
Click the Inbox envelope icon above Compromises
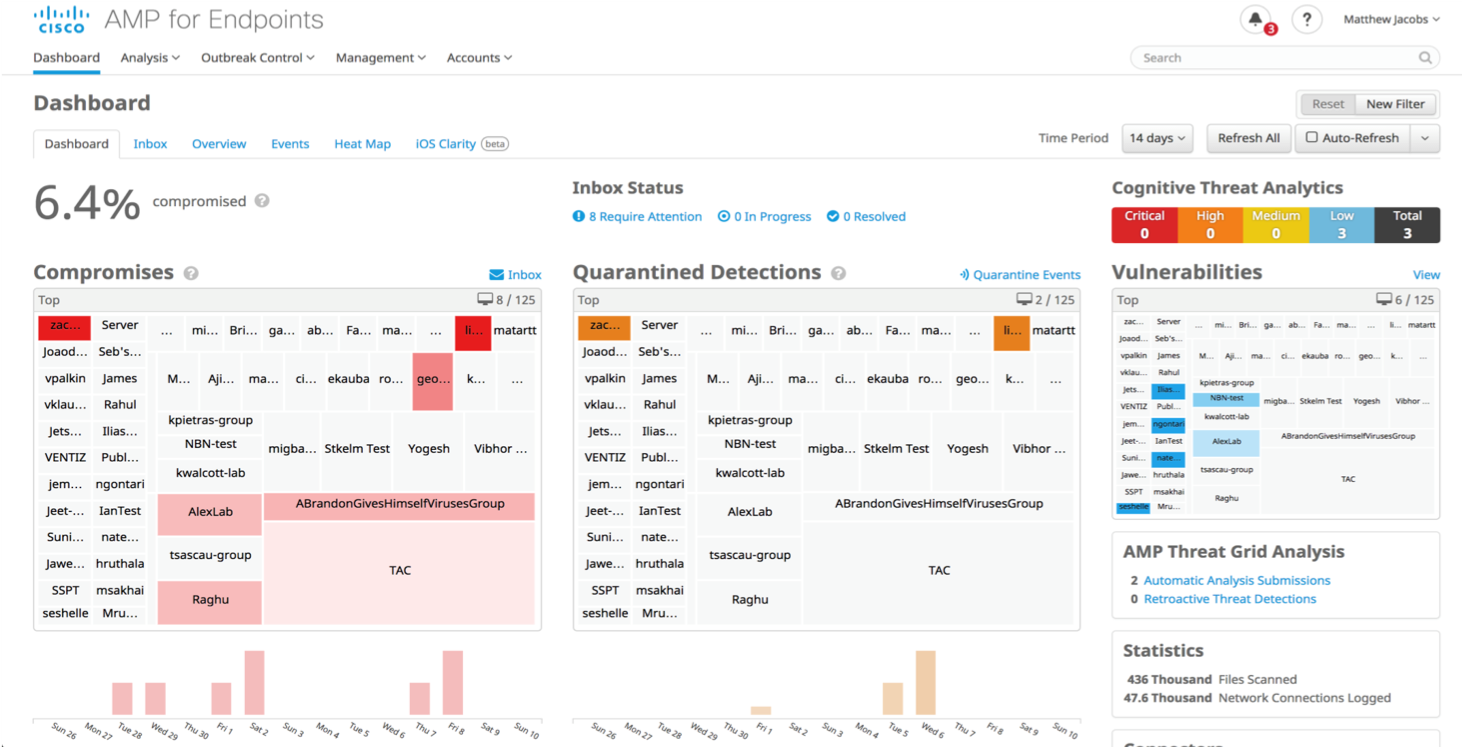(496, 275)
